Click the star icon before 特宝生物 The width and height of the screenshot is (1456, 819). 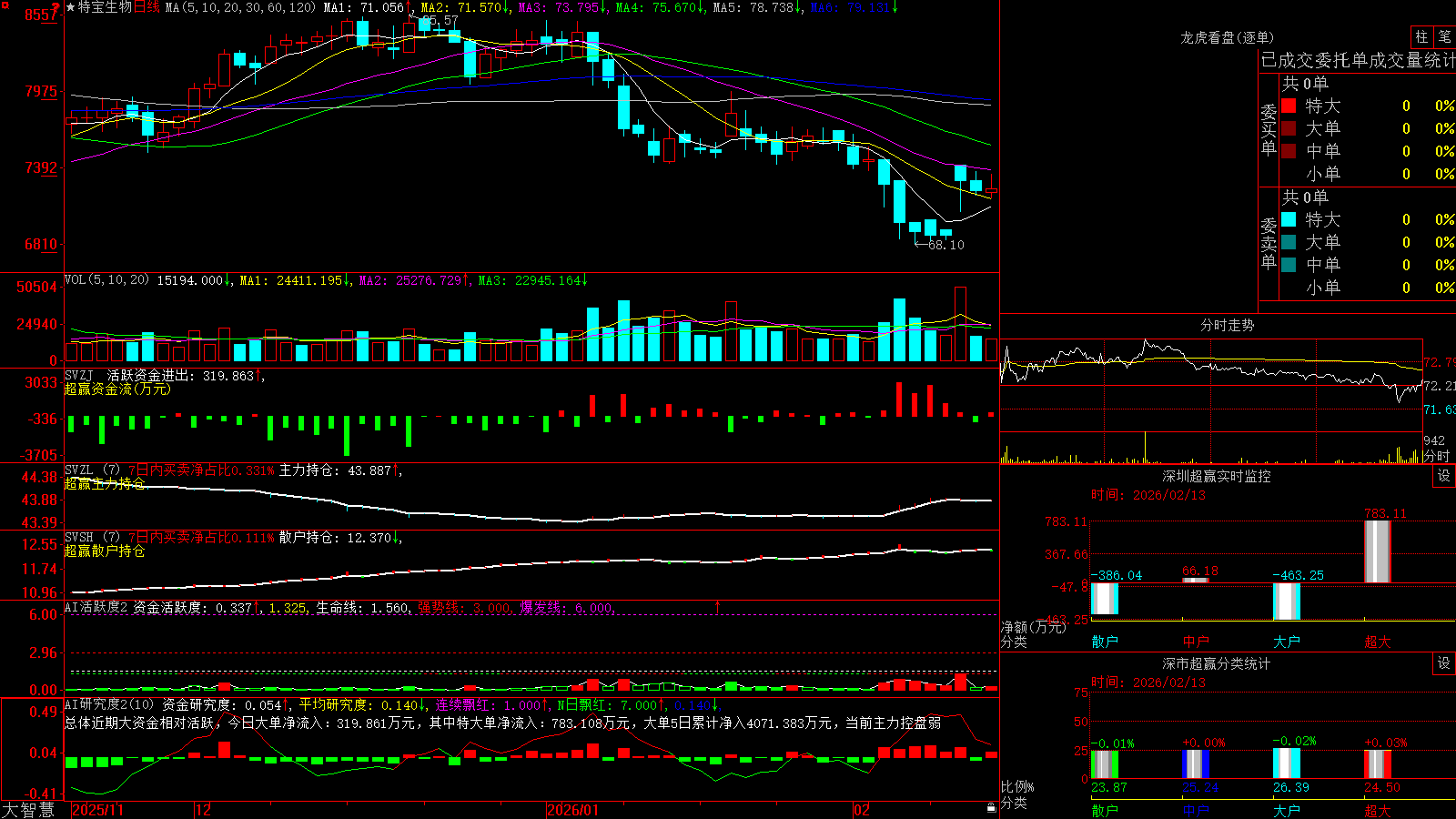71,7
